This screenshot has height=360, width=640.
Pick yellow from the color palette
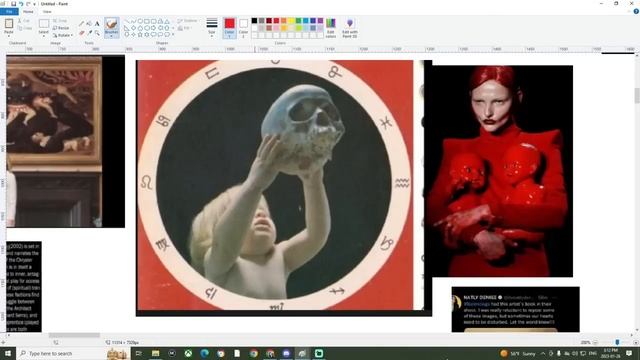tap(291, 21)
